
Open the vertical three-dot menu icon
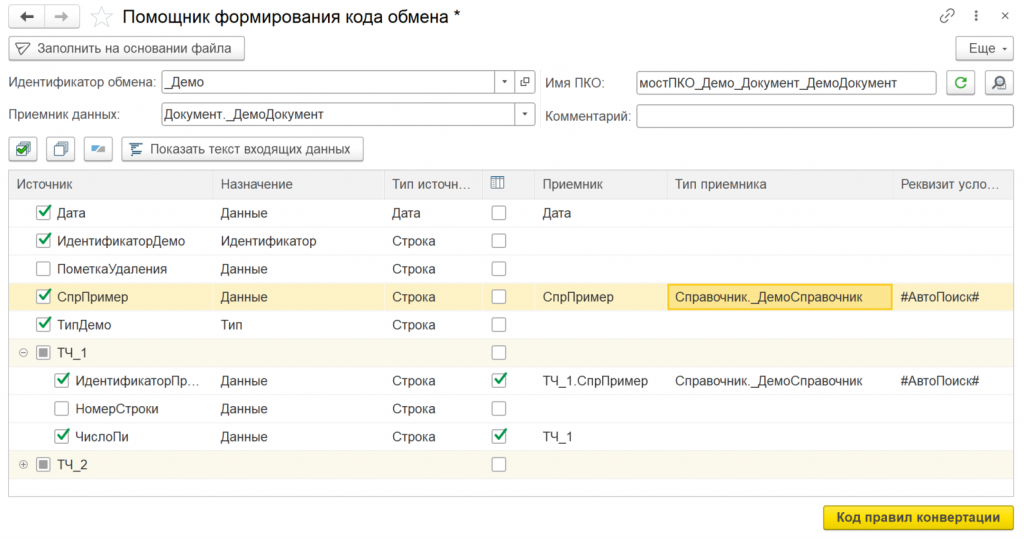975,17
